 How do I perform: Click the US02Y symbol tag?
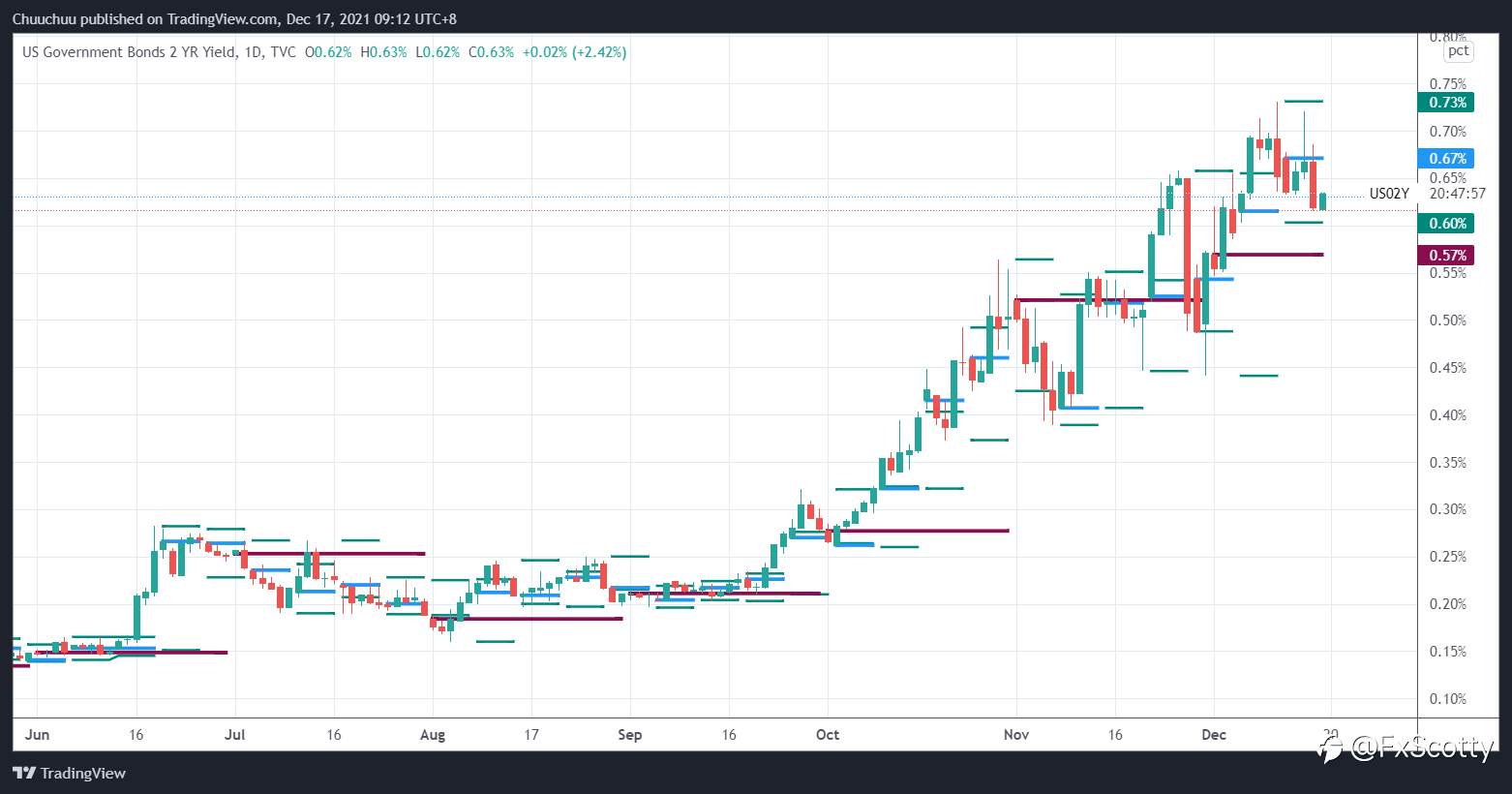point(1389,194)
